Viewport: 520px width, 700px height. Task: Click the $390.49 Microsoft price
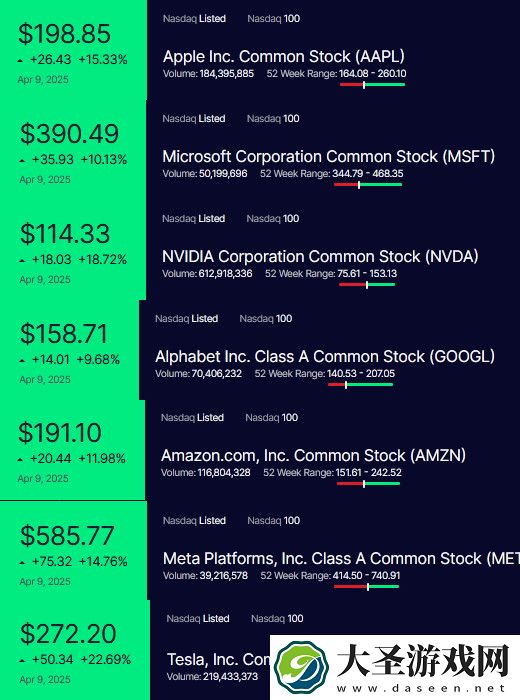pos(70,133)
